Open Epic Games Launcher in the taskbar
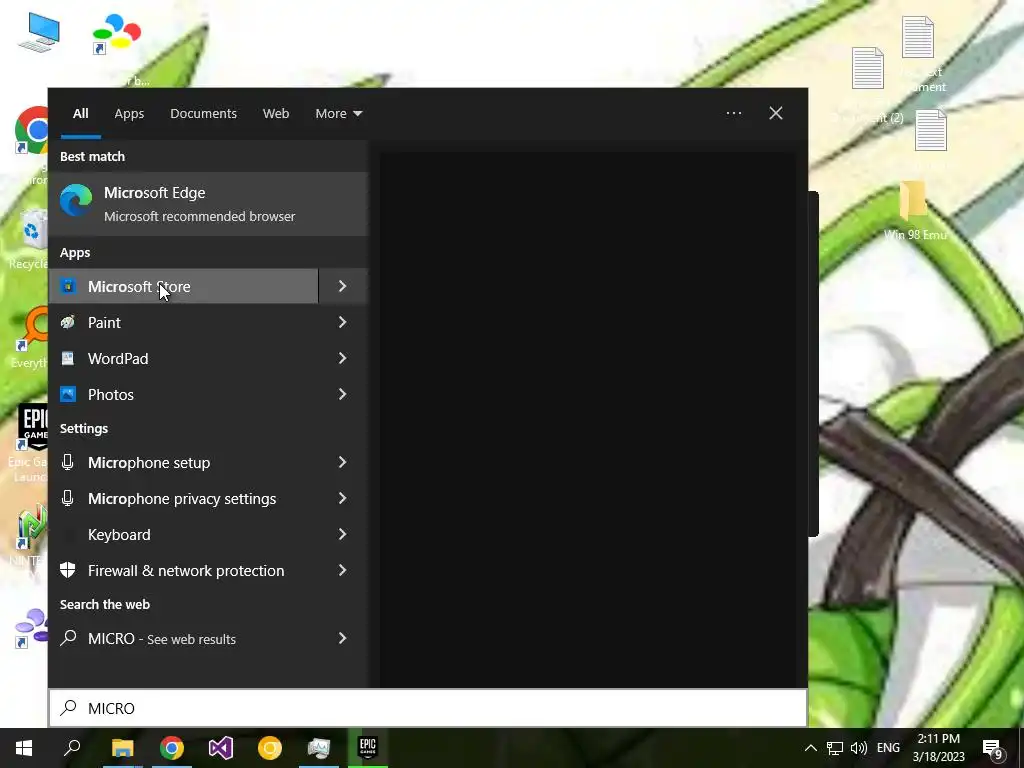1024x768 pixels. (368, 748)
